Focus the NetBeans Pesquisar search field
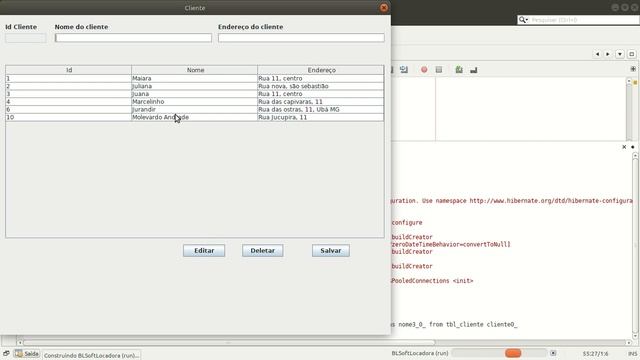 pyautogui.click(x=584, y=20)
